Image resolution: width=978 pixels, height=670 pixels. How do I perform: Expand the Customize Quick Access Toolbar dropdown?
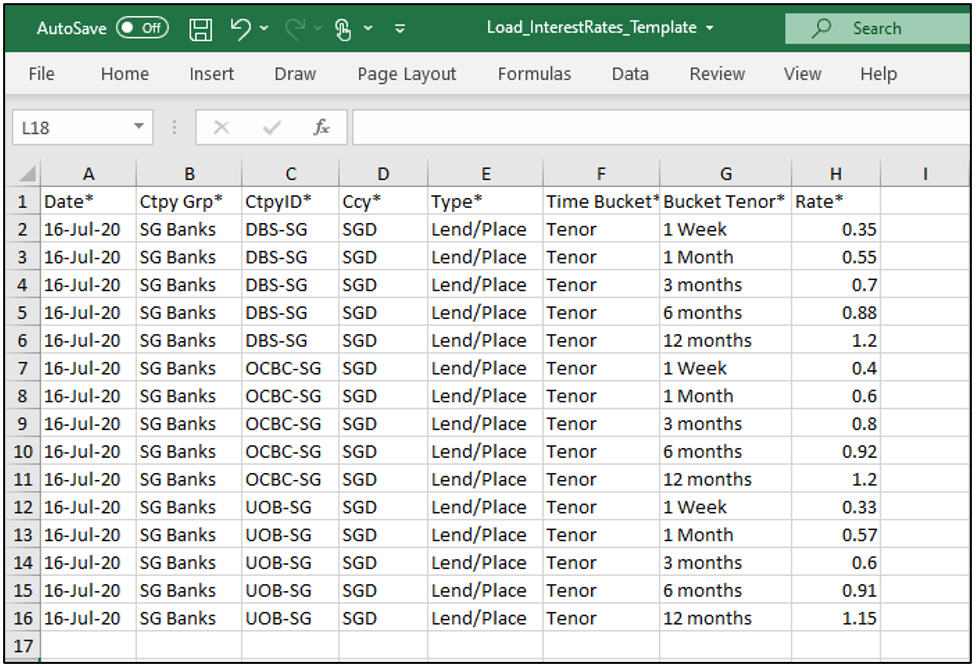[400, 29]
